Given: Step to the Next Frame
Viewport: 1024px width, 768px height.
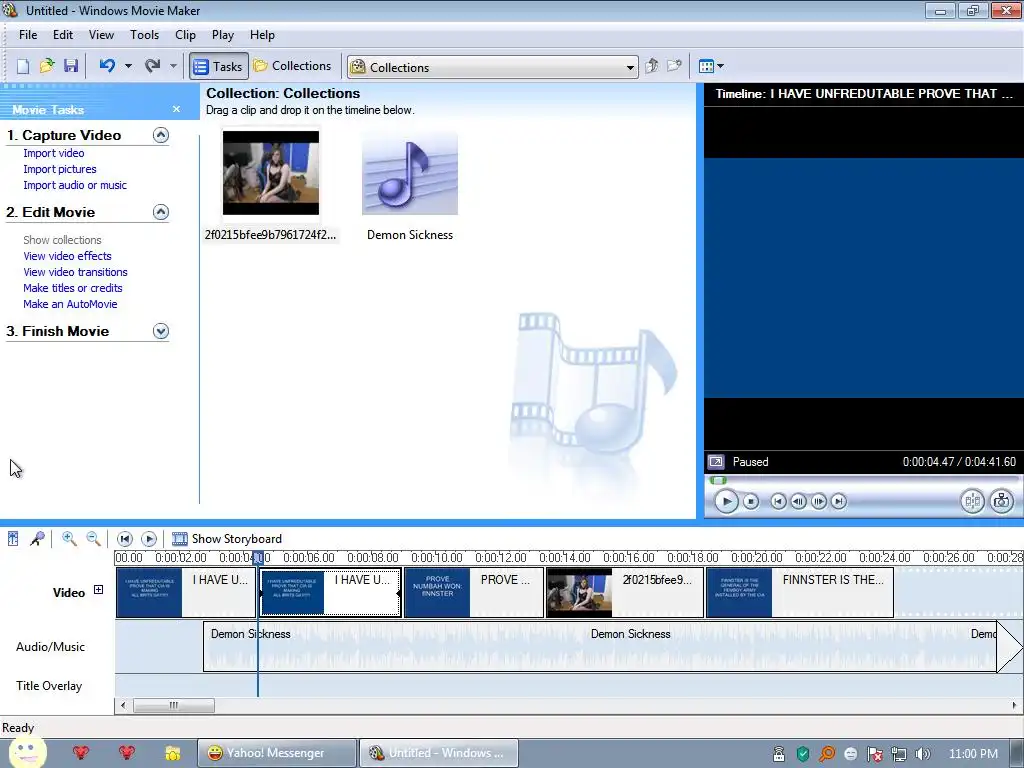Looking at the screenshot, I should click(x=818, y=502).
